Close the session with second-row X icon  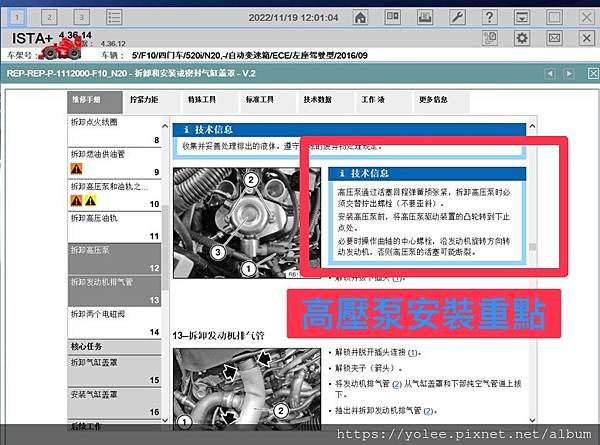587,38
